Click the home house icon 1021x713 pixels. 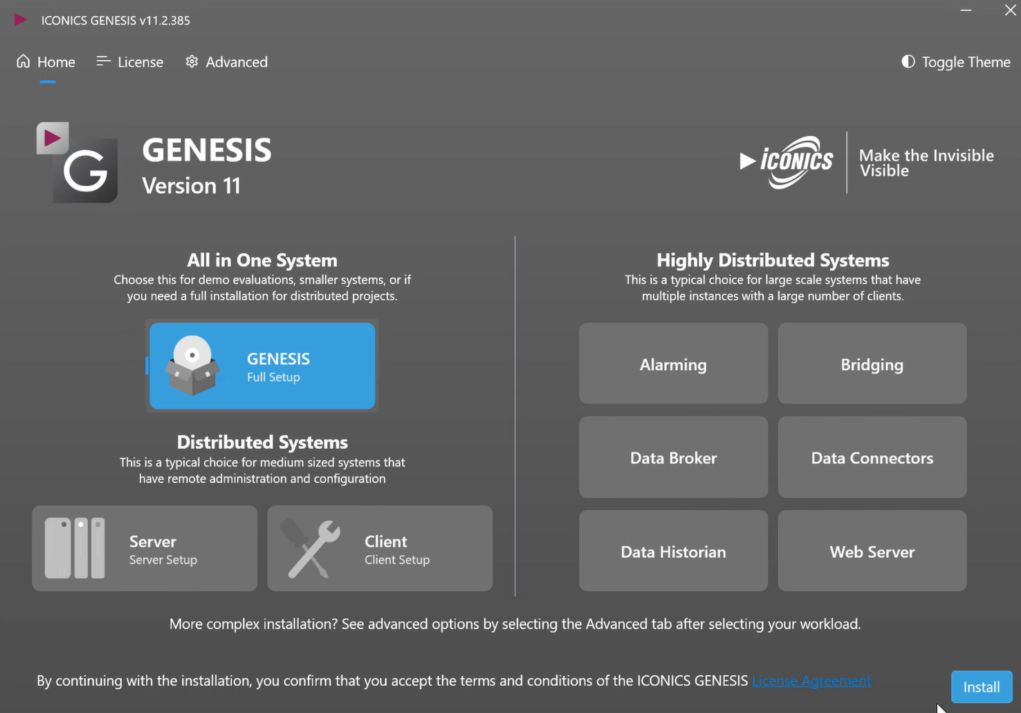23,61
